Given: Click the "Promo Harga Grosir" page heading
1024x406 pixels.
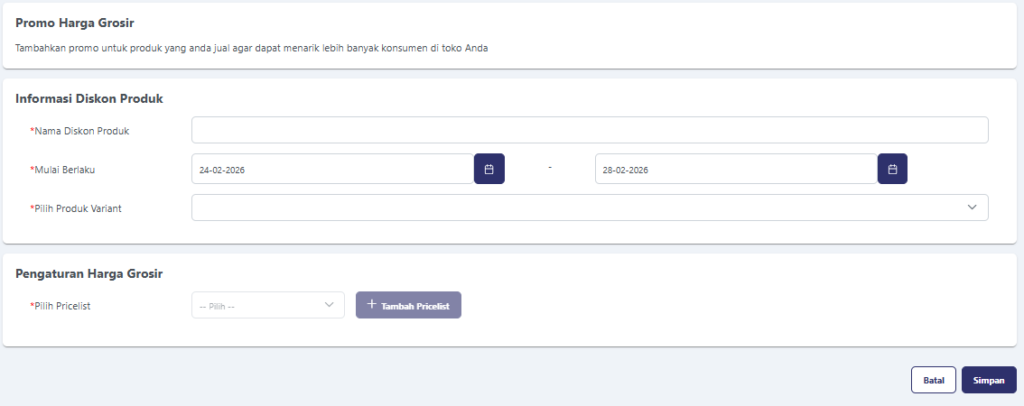Looking at the screenshot, I should [x=75, y=22].
